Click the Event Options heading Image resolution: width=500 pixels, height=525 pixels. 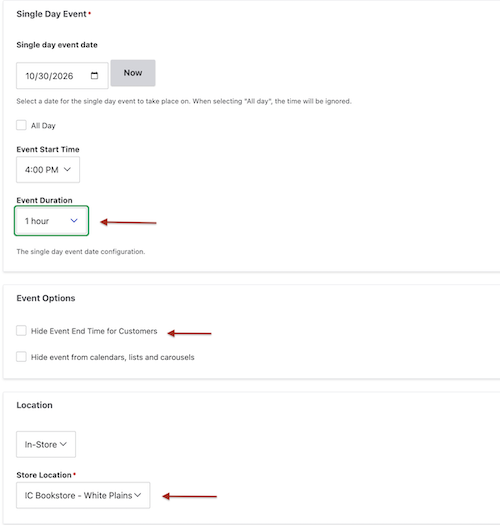point(46,298)
